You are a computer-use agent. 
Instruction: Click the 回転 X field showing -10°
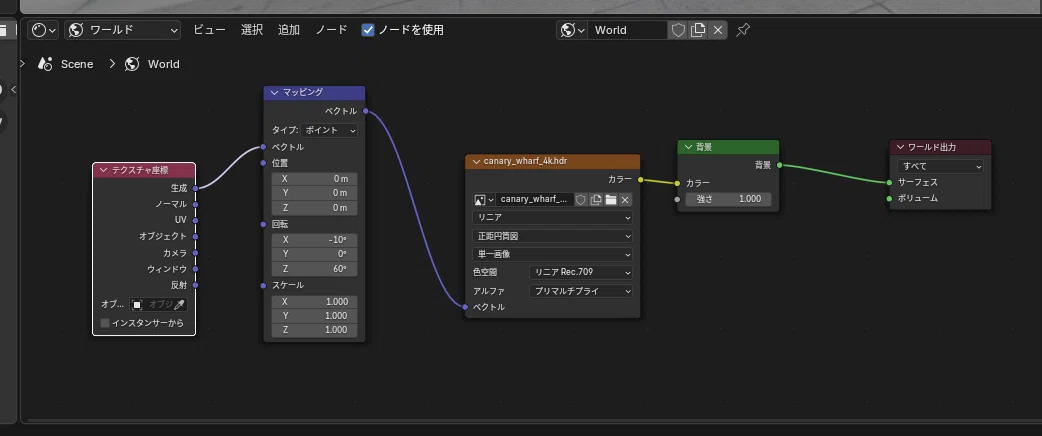click(x=314, y=239)
